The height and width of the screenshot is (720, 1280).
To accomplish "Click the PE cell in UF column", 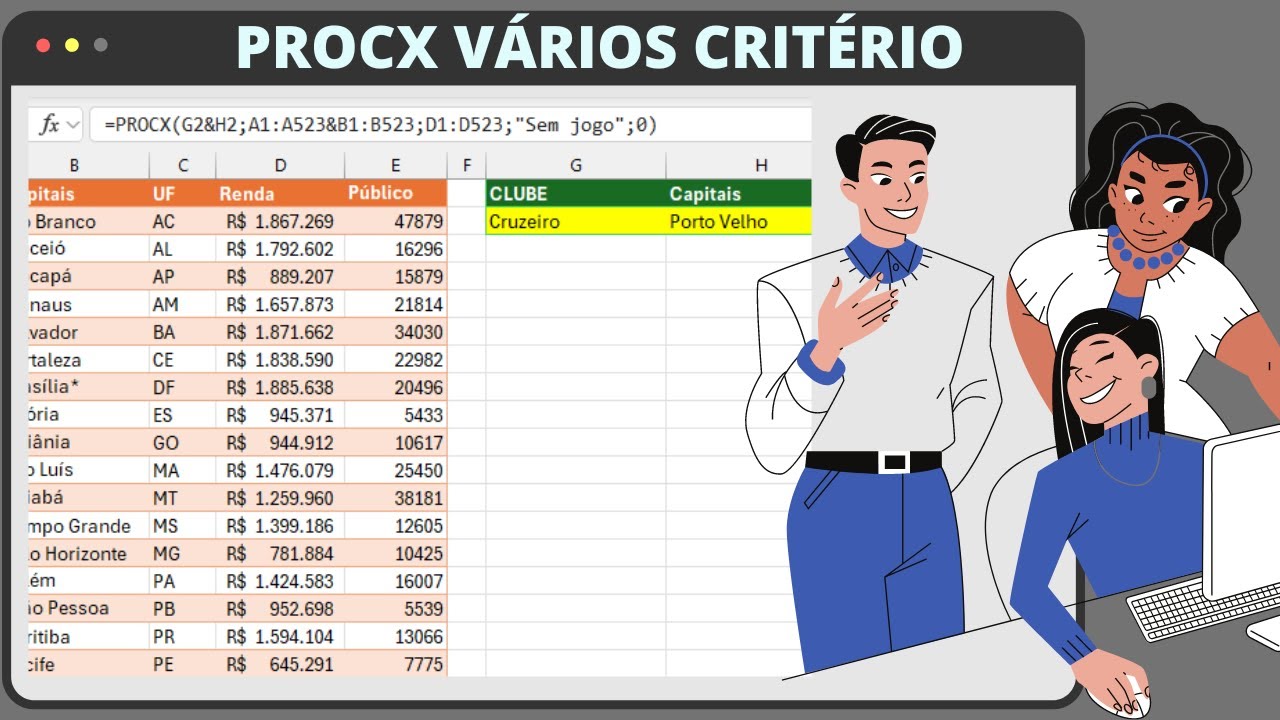I will [182, 664].
